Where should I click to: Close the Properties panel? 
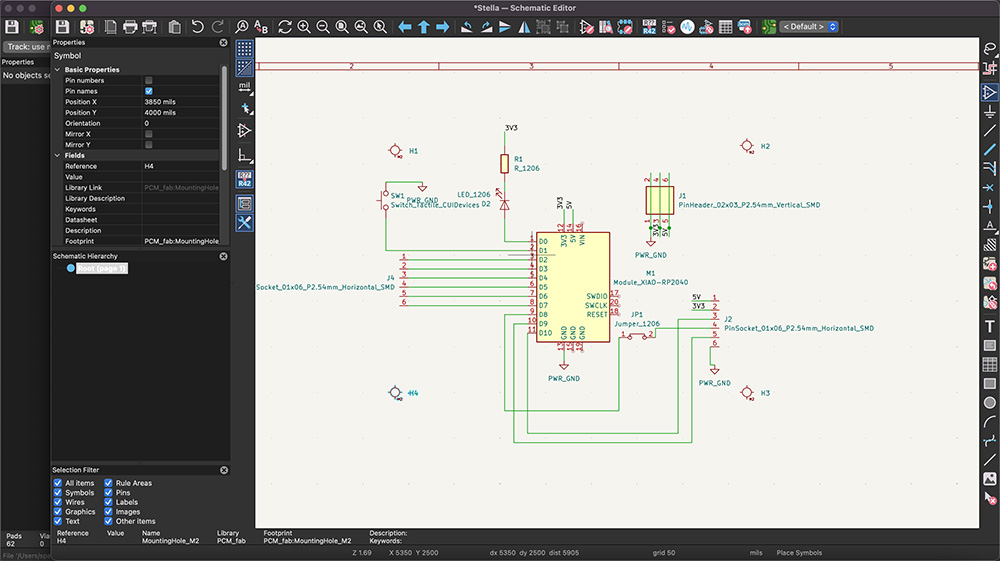[x=223, y=43]
